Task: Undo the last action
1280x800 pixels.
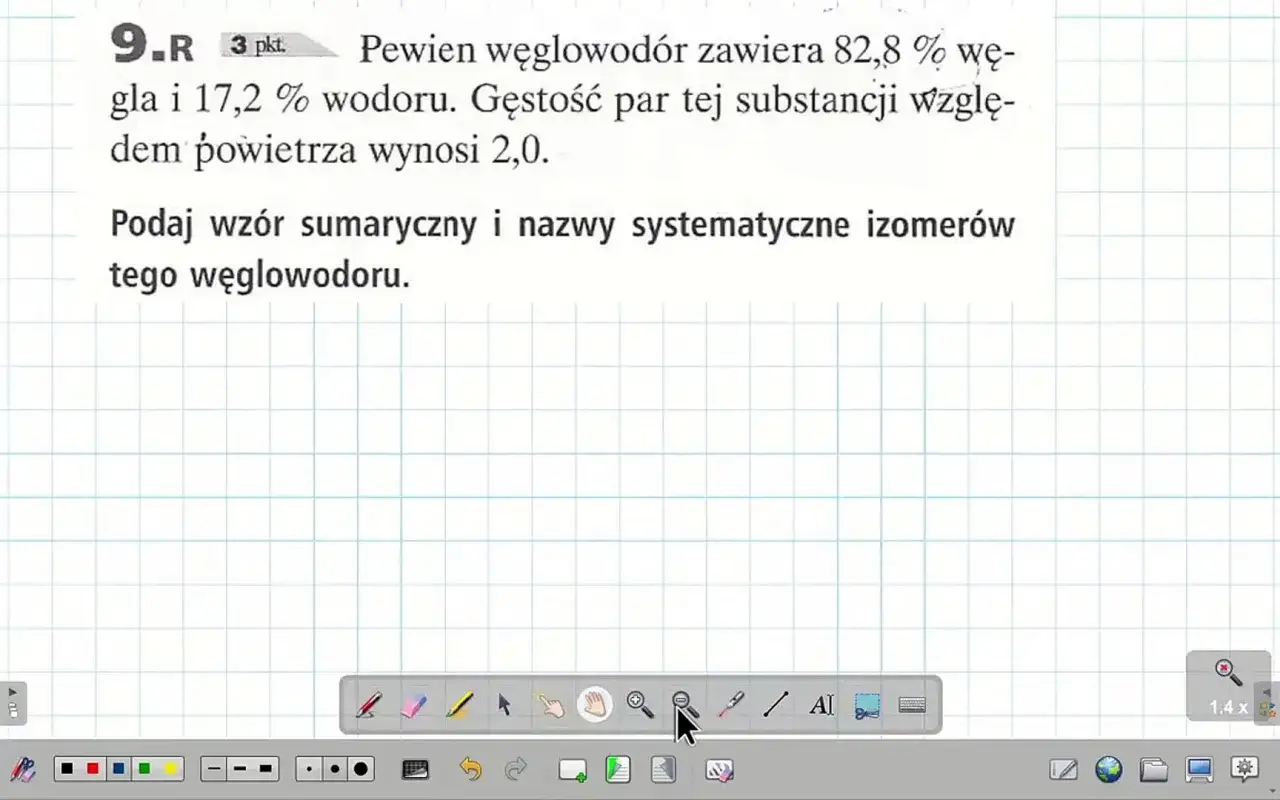Action: coord(469,769)
